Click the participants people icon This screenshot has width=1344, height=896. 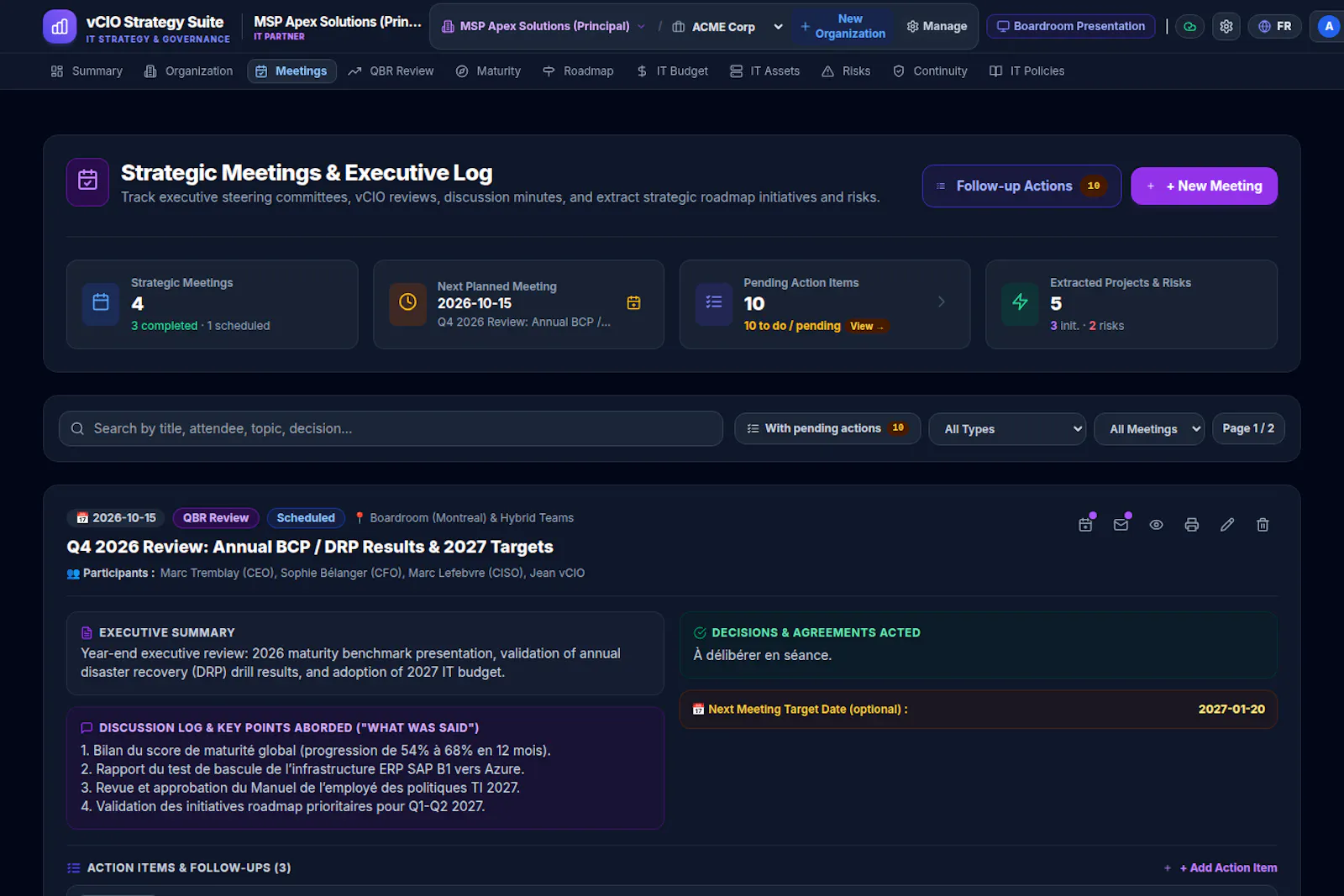pos(73,574)
